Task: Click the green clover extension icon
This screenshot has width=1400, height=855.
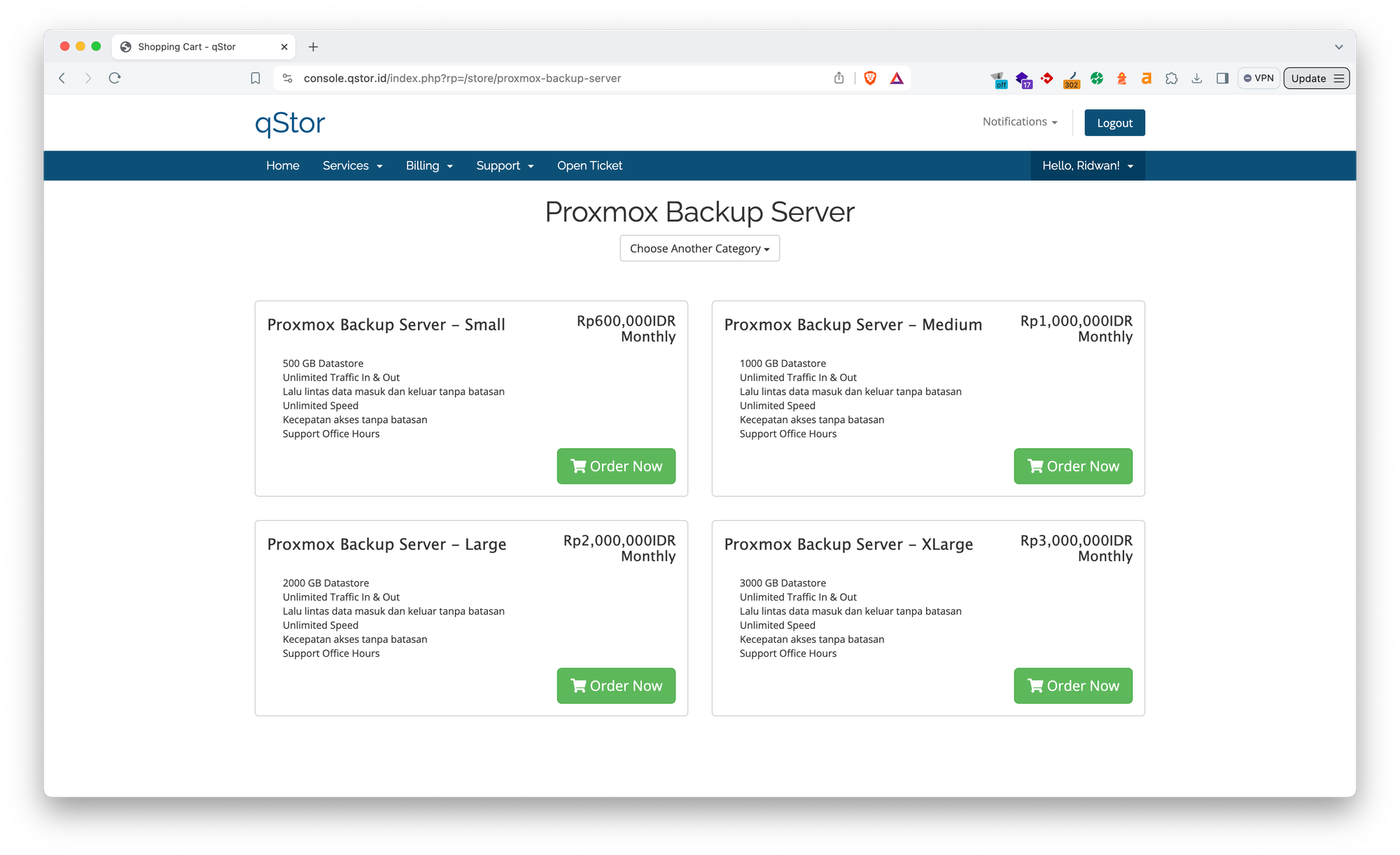Action: (1097, 78)
